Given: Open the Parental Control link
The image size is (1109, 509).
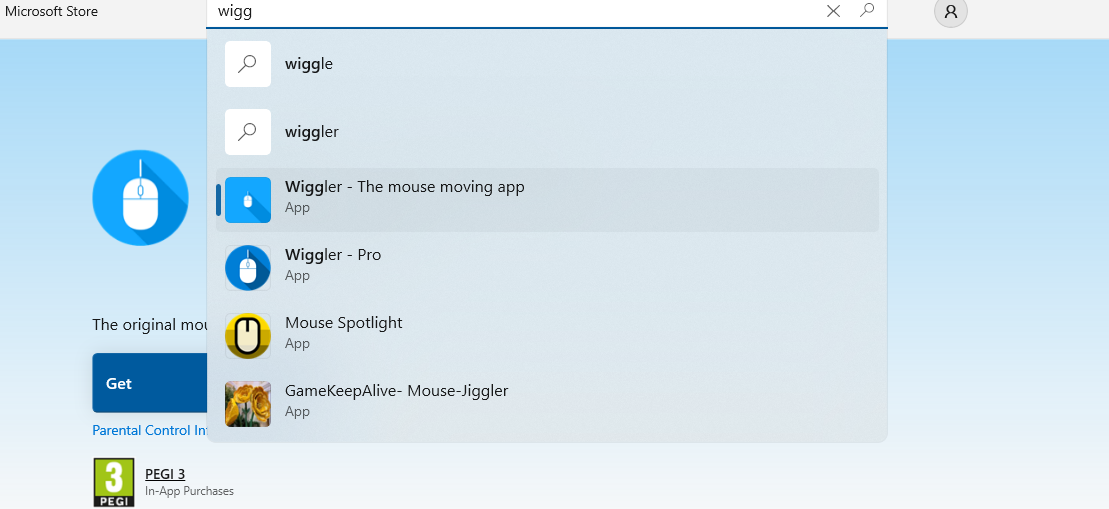Looking at the screenshot, I should click(x=150, y=430).
